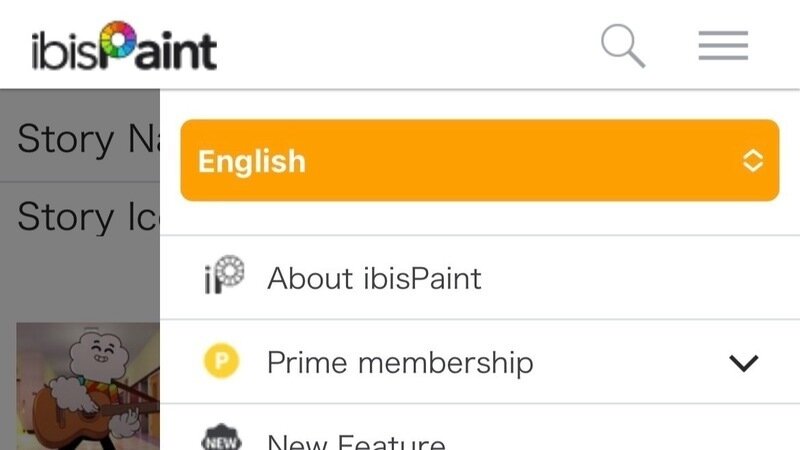Click the NEW badge icon

click(x=222, y=440)
